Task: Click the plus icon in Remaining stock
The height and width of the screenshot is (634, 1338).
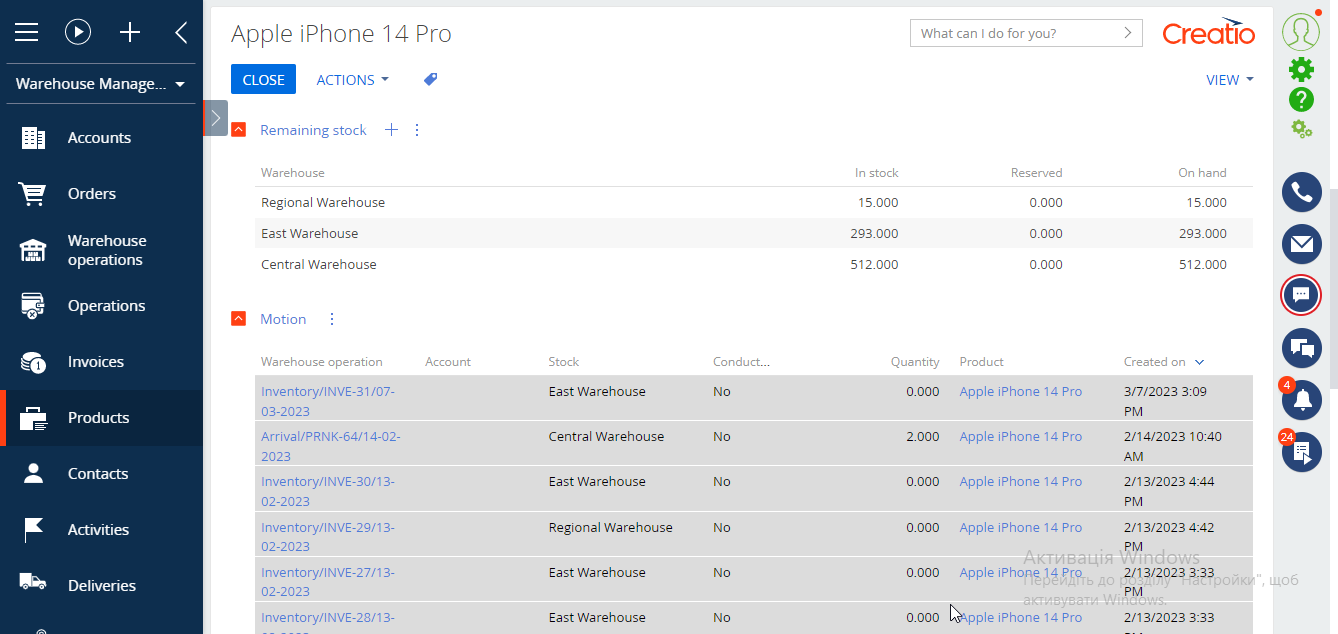Action: (x=391, y=130)
